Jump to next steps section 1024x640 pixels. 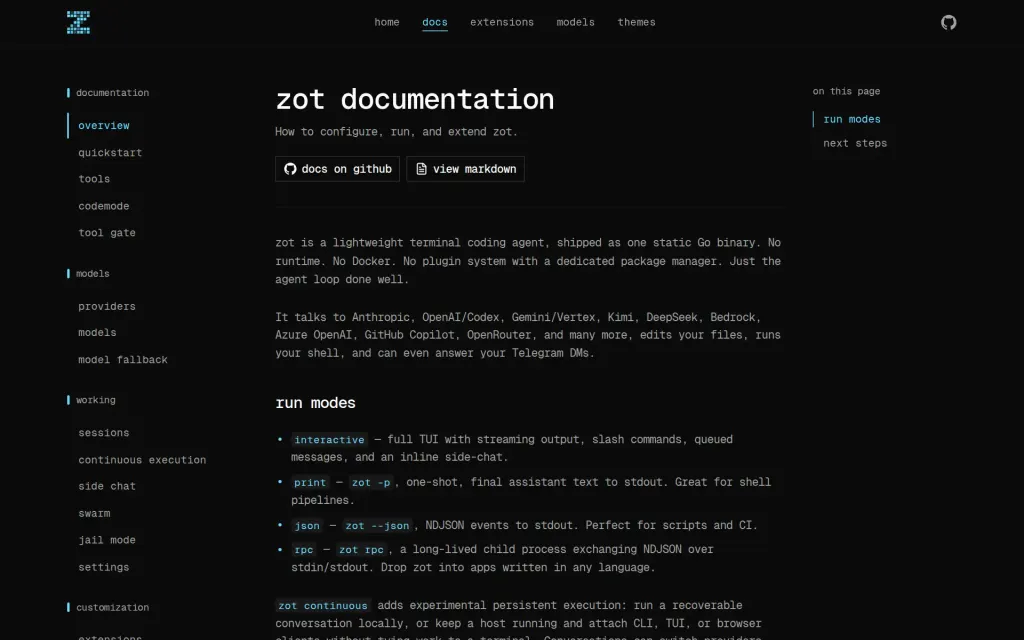(x=855, y=143)
